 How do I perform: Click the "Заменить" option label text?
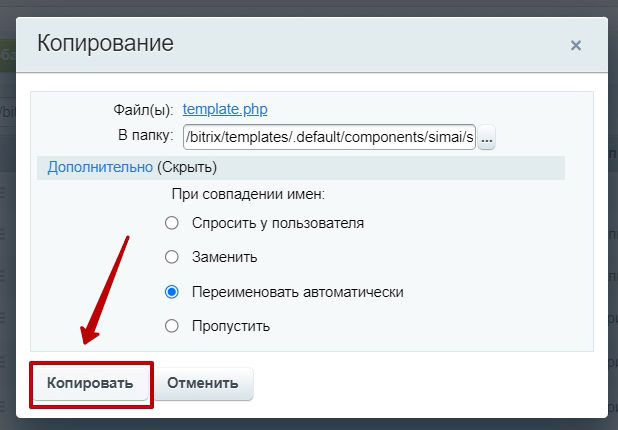tap(225, 257)
